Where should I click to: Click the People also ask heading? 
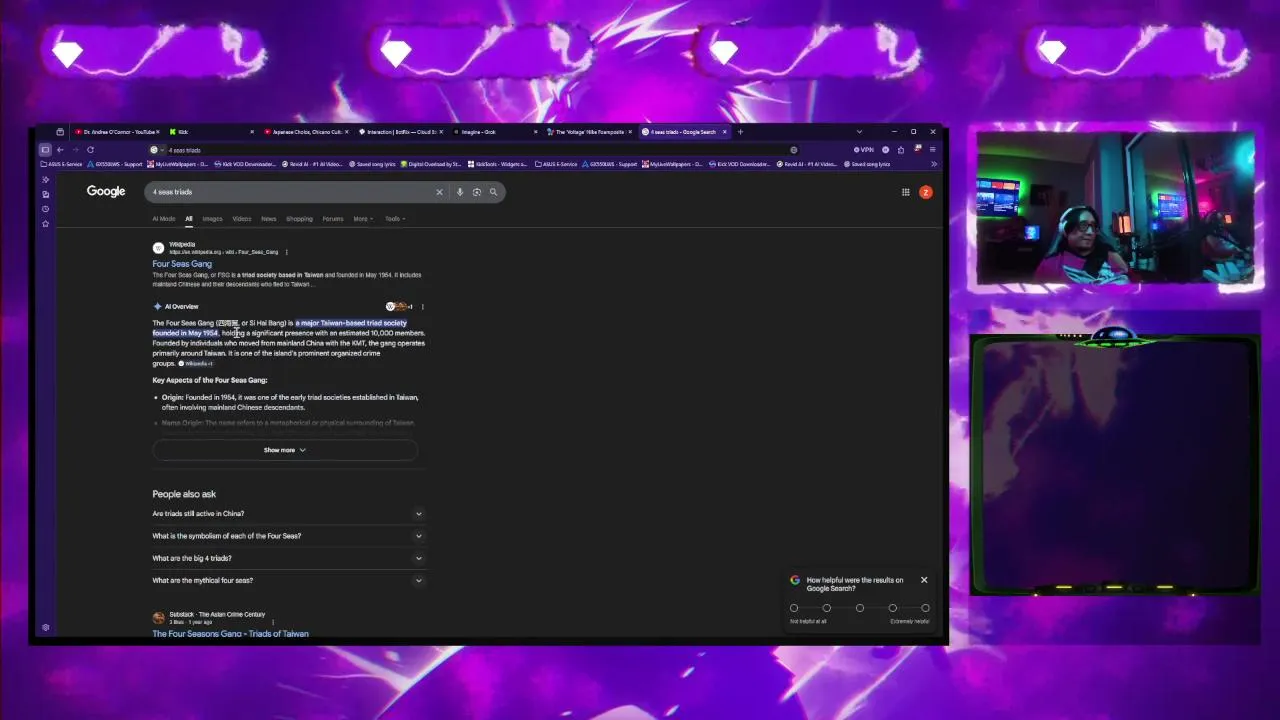pos(184,494)
